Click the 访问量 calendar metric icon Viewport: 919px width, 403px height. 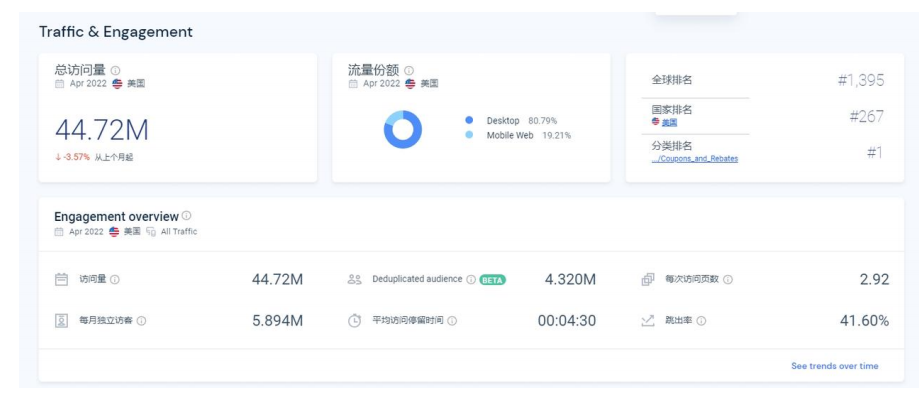click(x=62, y=279)
